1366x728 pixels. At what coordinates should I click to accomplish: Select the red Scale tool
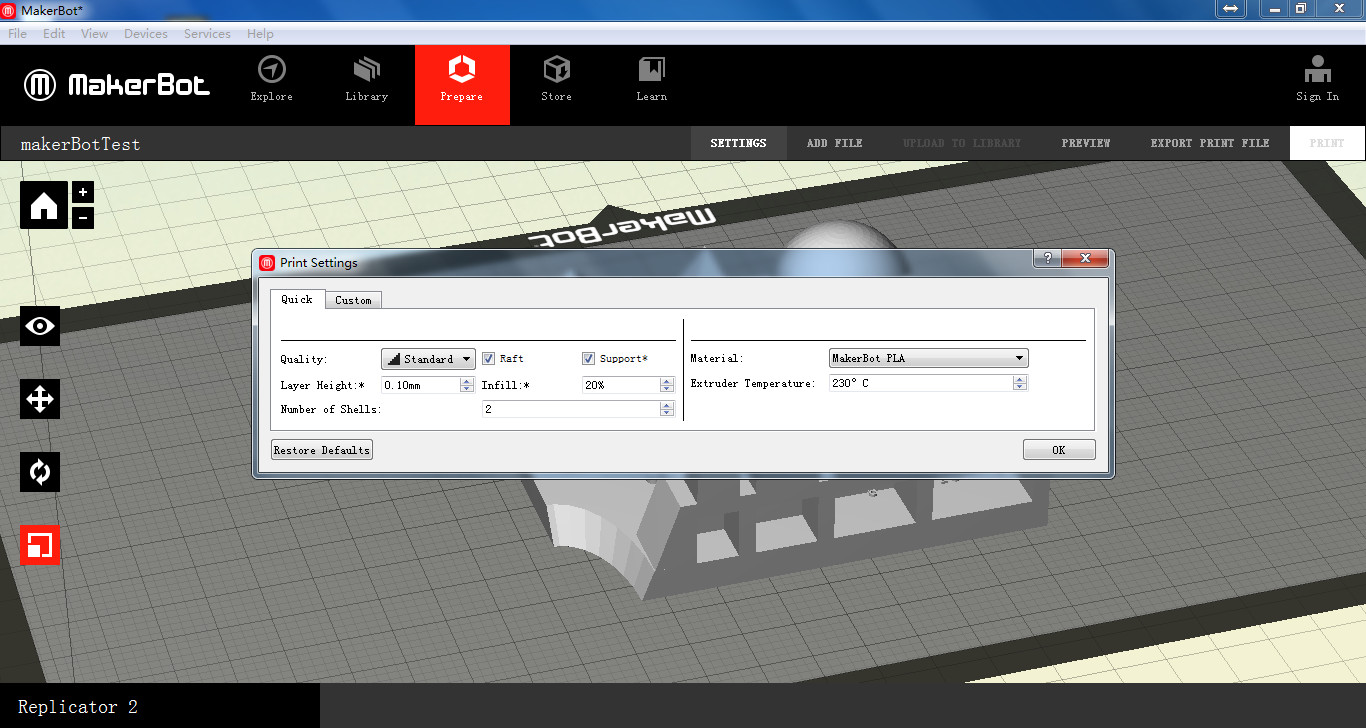tap(40, 545)
